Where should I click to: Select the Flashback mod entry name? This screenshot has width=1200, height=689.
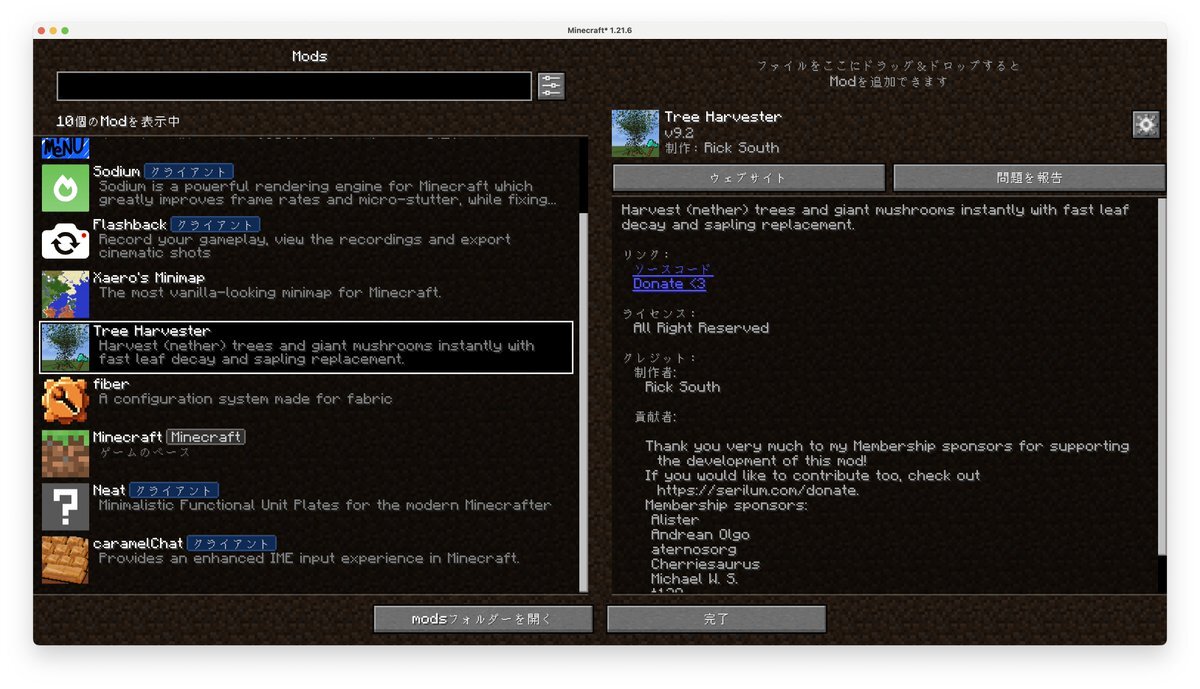click(x=129, y=224)
